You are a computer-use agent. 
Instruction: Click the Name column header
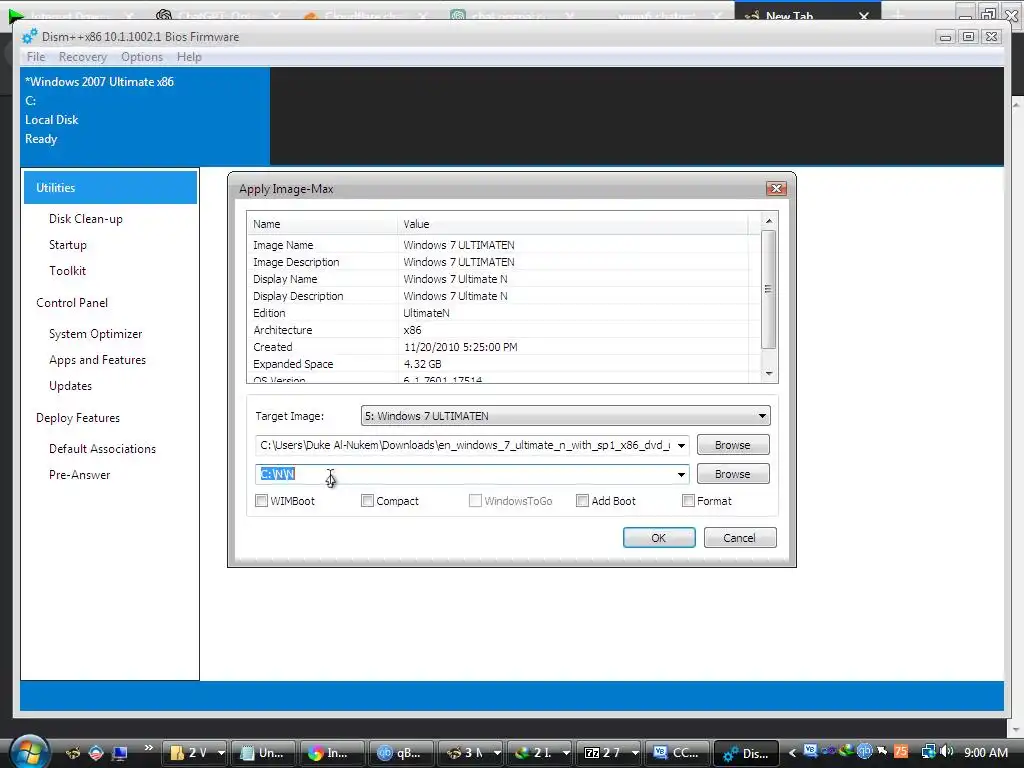[322, 224]
